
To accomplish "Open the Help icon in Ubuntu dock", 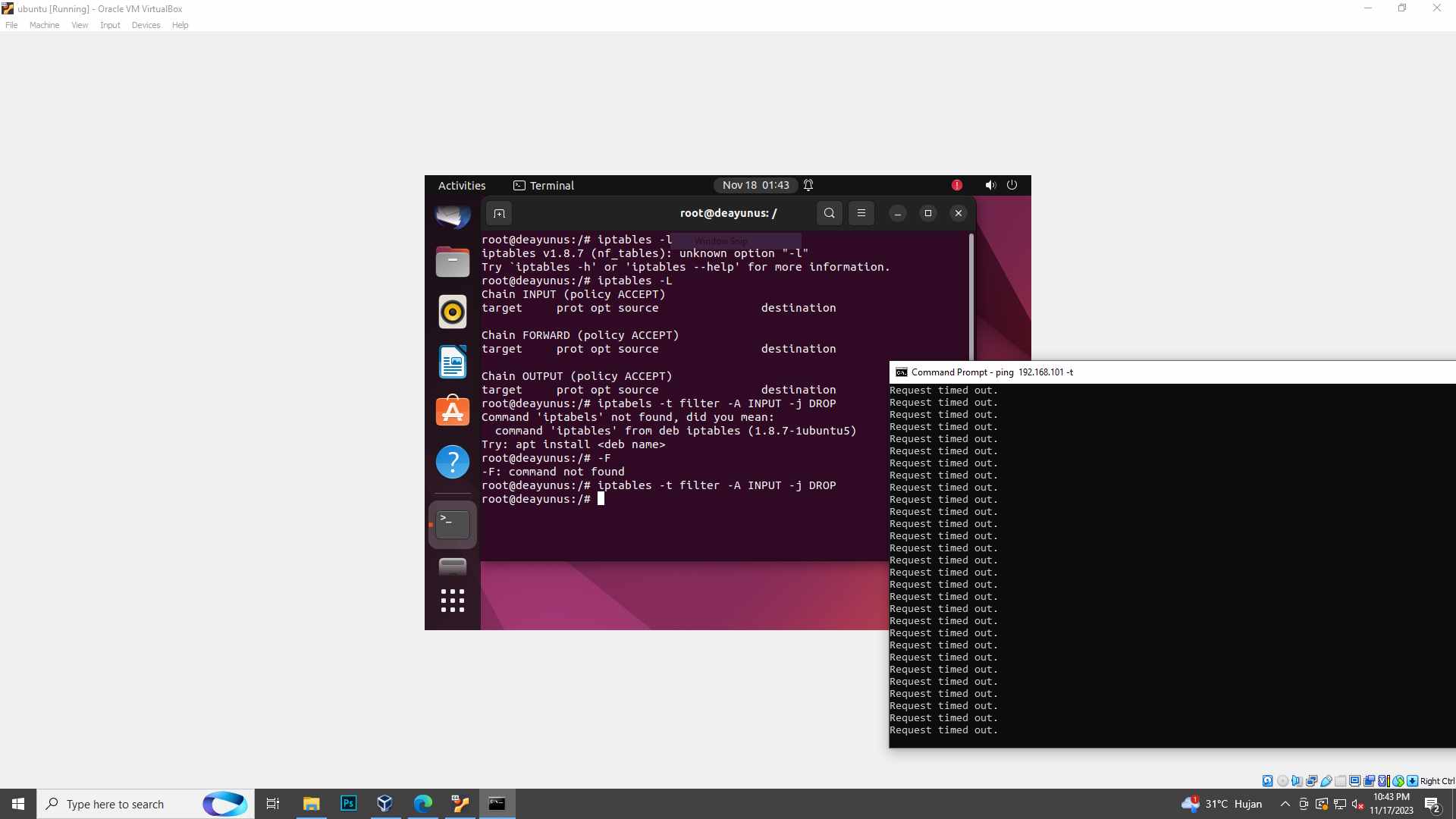I will click(x=453, y=462).
